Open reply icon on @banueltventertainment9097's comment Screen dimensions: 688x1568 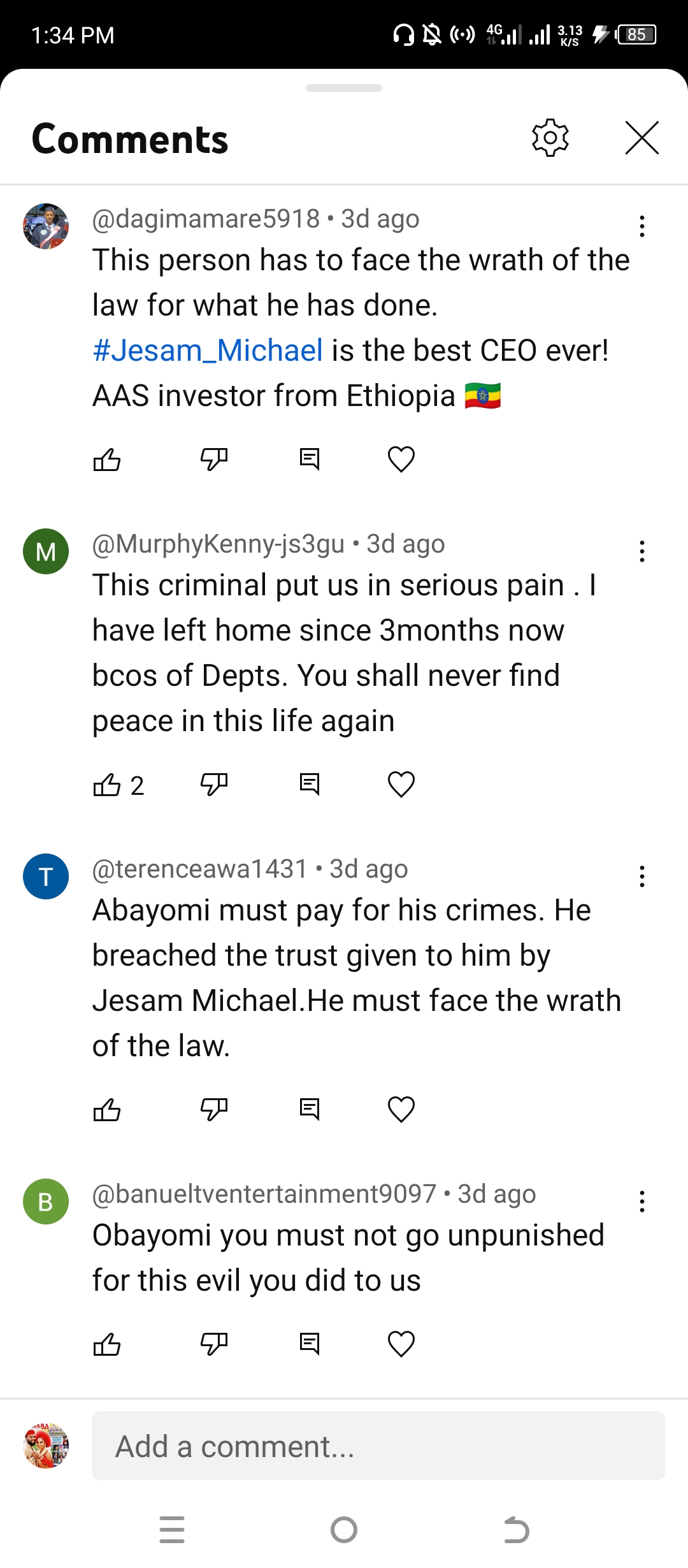pos(310,1344)
